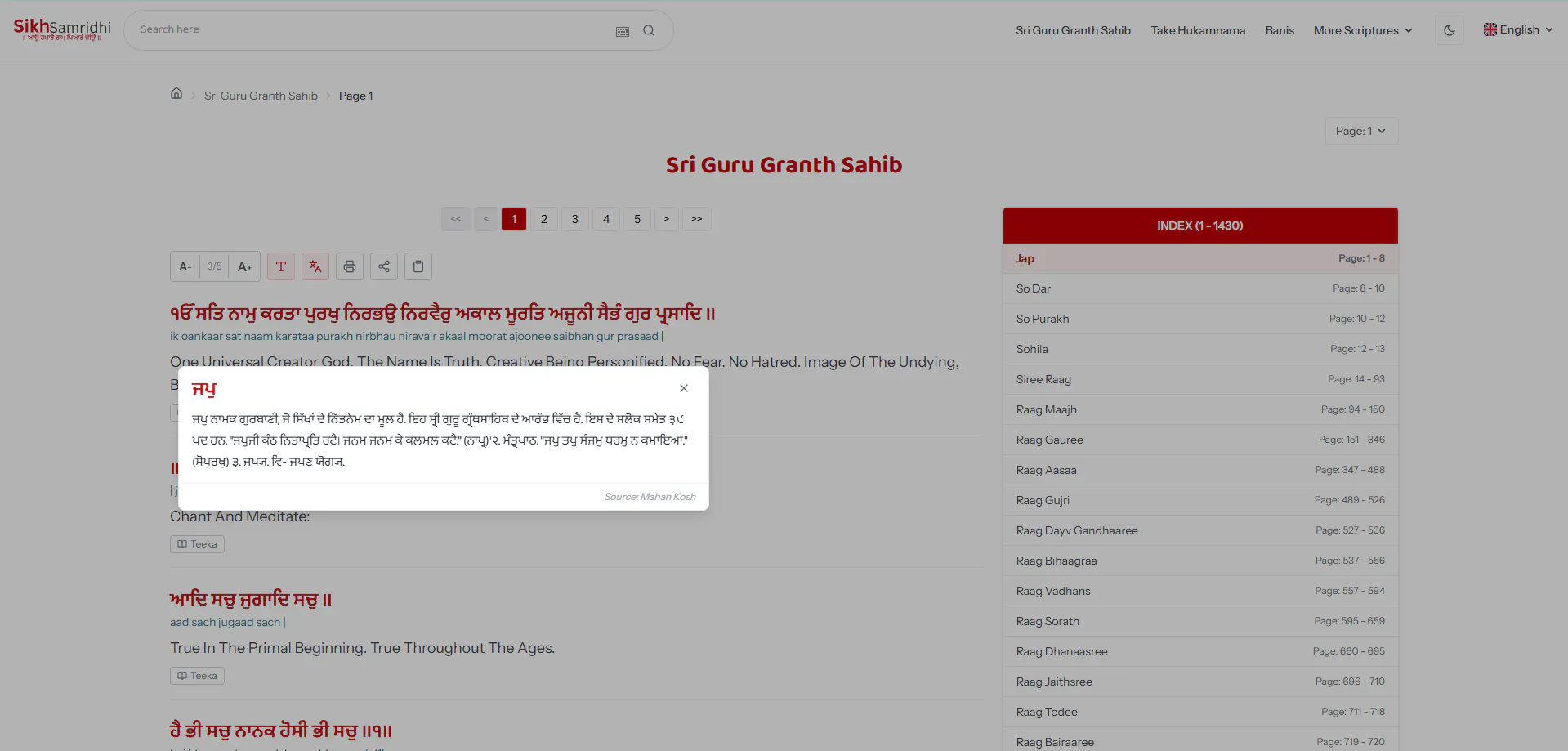The width and height of the screenshot is (1568, 751).
Task: Click the search magnifier icon
Action: coord(649,30)
